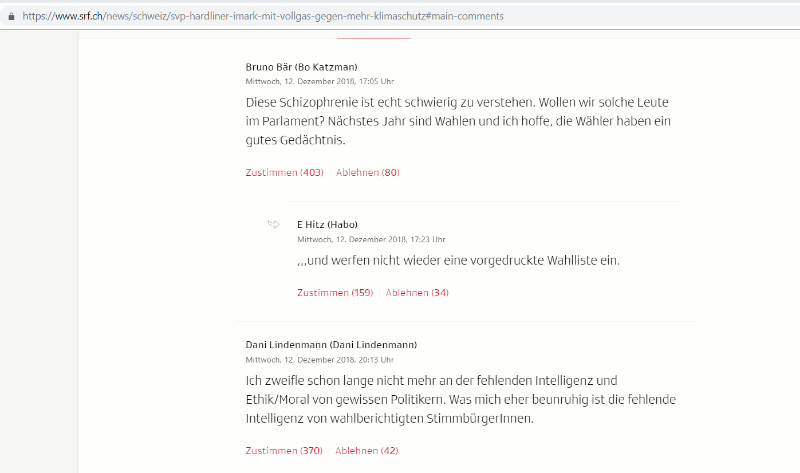Agree with Bruno Bär's comment via Zustimmen (403)
The height and width of the screenshot is (473, 800).
pyautogui.click(x=284, y=173)
